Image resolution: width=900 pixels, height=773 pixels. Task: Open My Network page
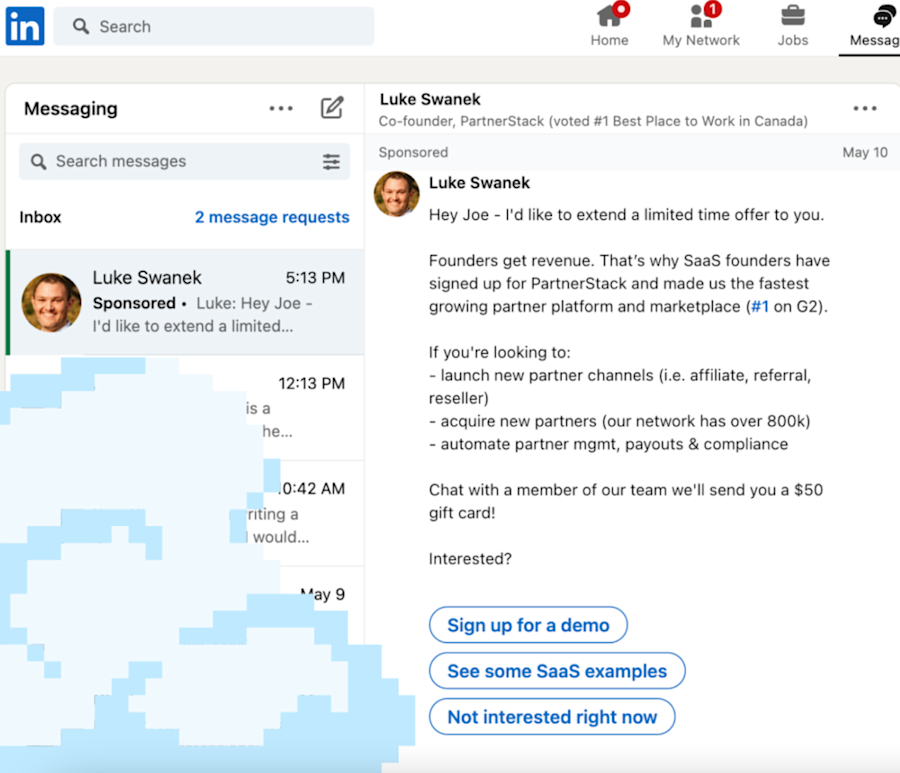(701, 27)
